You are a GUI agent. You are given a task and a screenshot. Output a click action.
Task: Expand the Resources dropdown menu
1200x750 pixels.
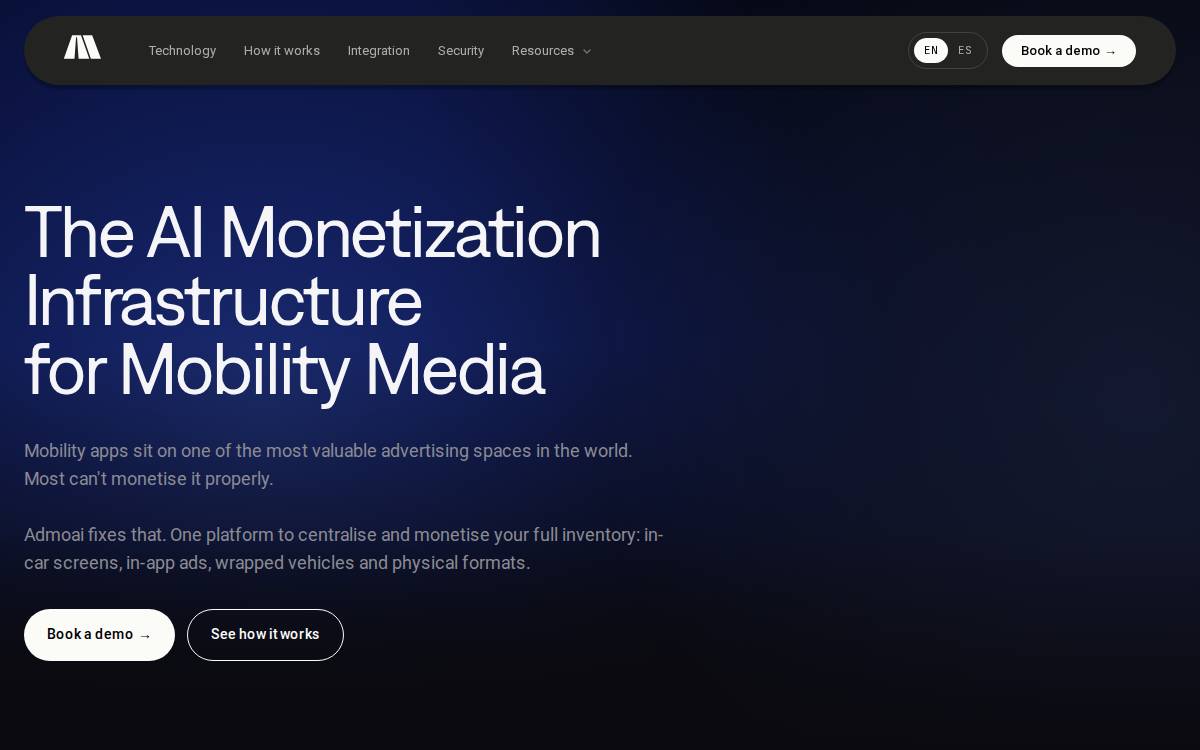tap(551, 51)
